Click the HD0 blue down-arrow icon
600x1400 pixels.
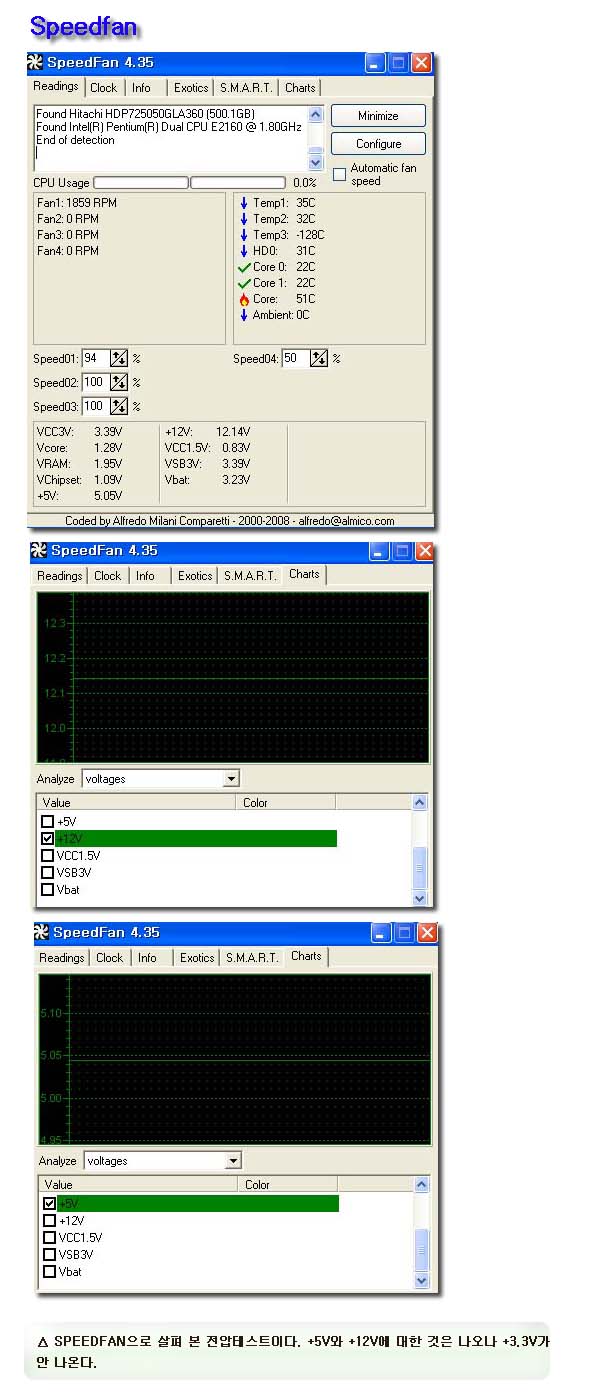pos(243,251)
